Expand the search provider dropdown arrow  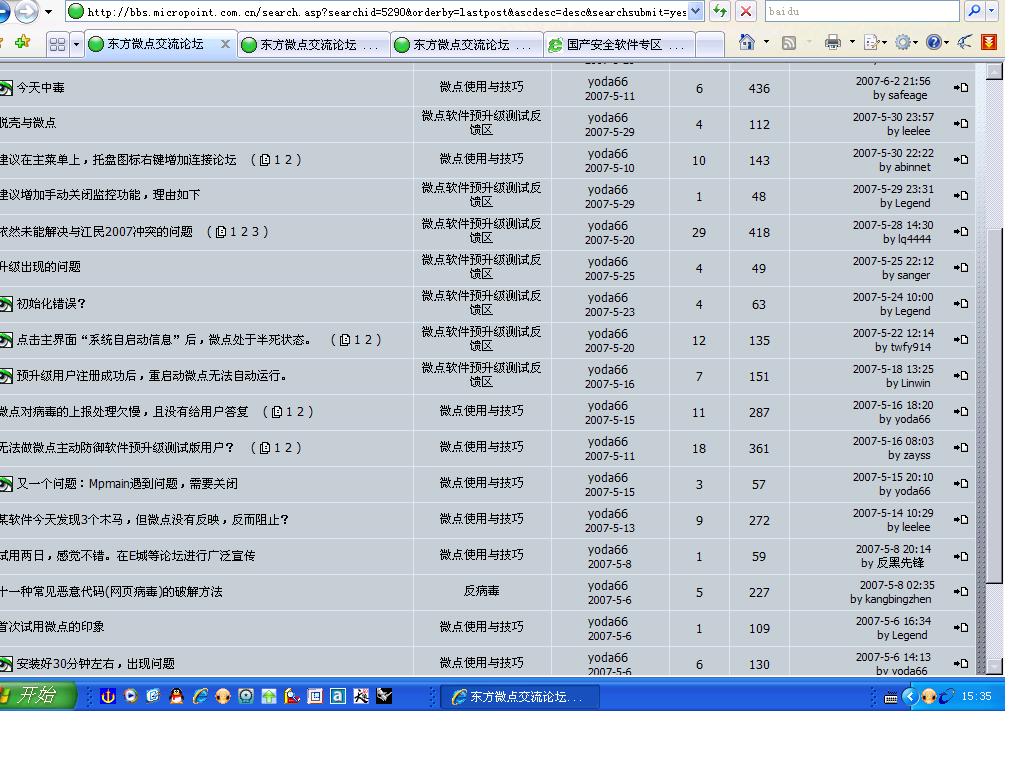point(992,11)
